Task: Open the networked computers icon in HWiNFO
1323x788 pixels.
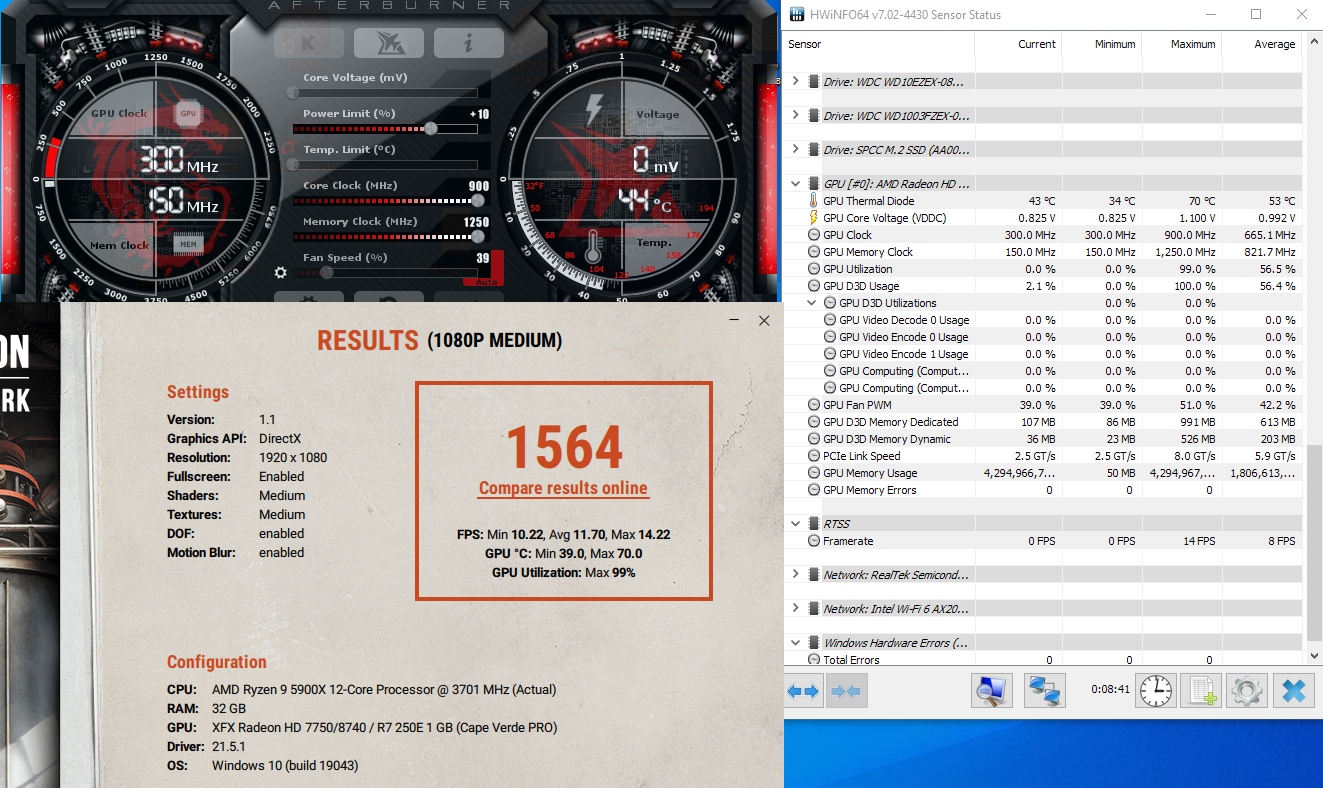Action: click(x=1045, y=691)
